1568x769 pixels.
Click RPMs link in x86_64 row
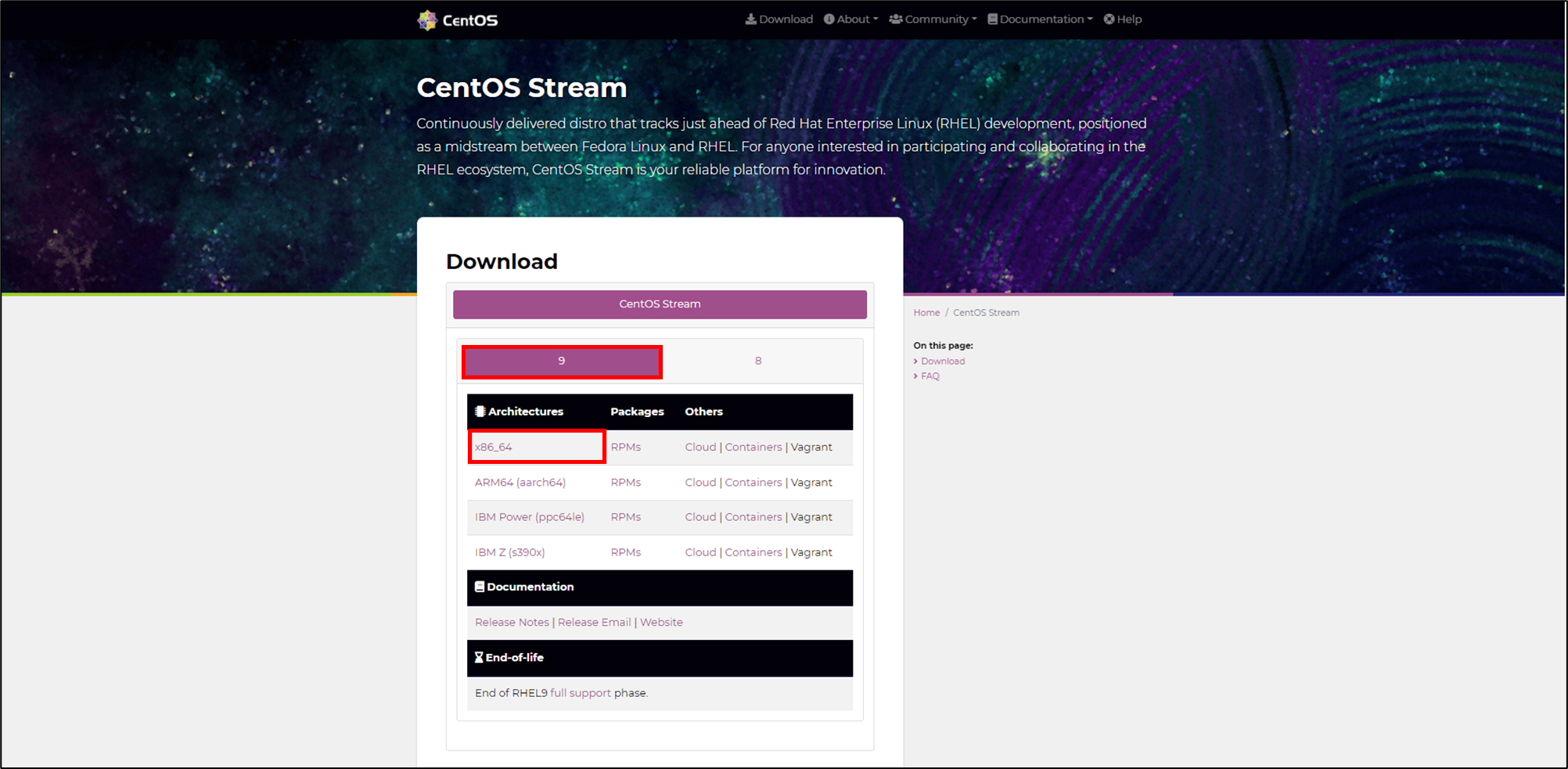click(x=626, y=447)
